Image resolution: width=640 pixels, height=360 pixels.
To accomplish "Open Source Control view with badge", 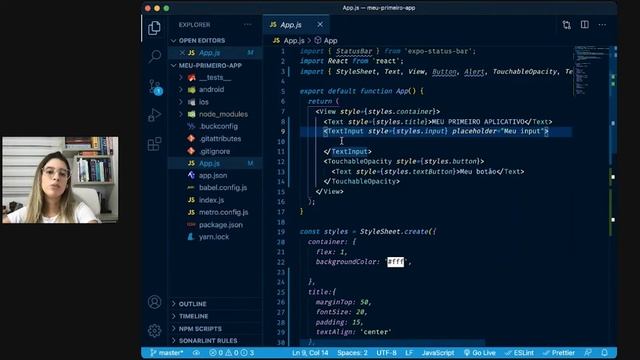I will (x=155, y=87).
